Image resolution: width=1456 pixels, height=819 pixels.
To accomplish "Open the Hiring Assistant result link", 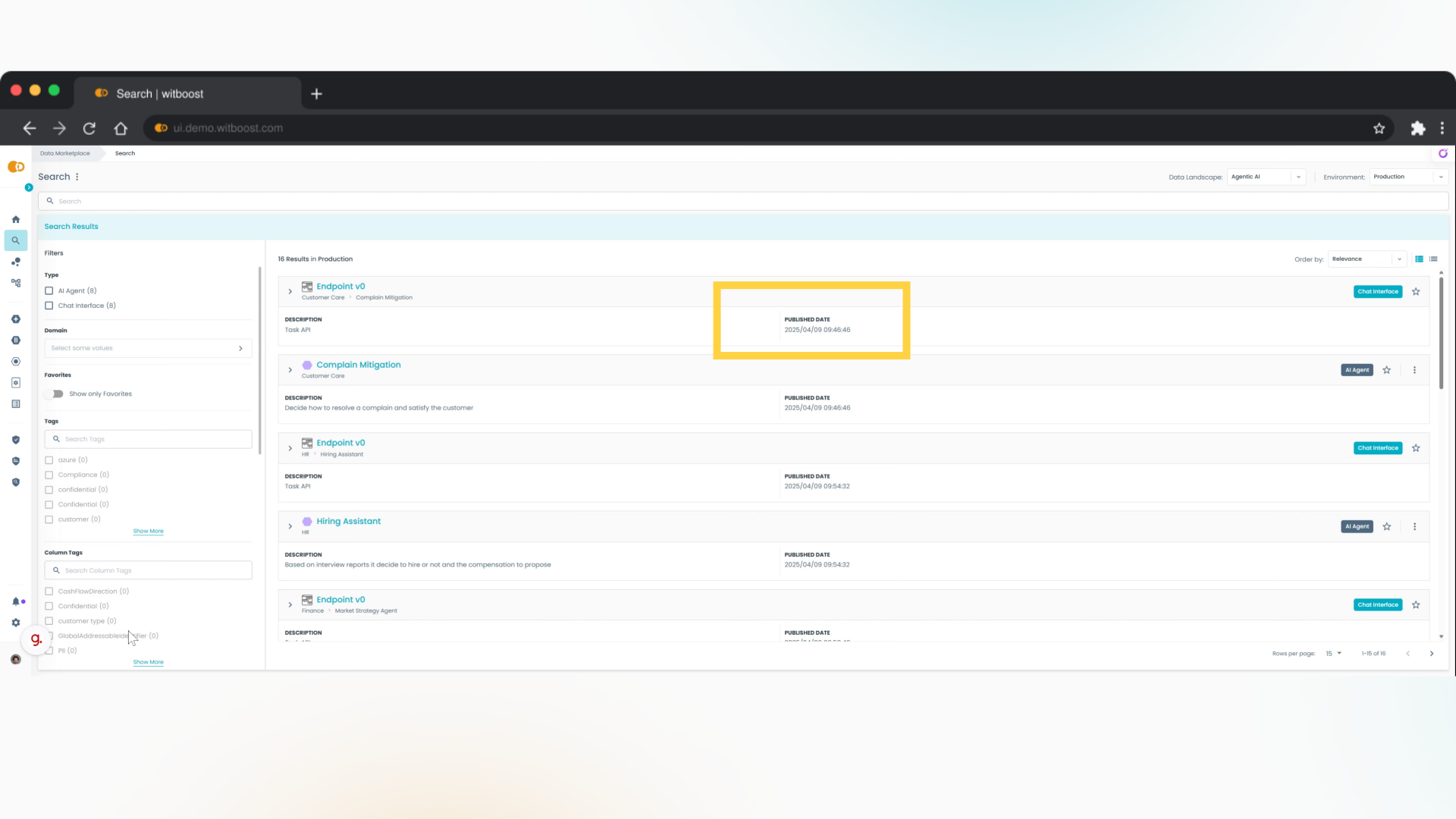I will tap(348, 521).
